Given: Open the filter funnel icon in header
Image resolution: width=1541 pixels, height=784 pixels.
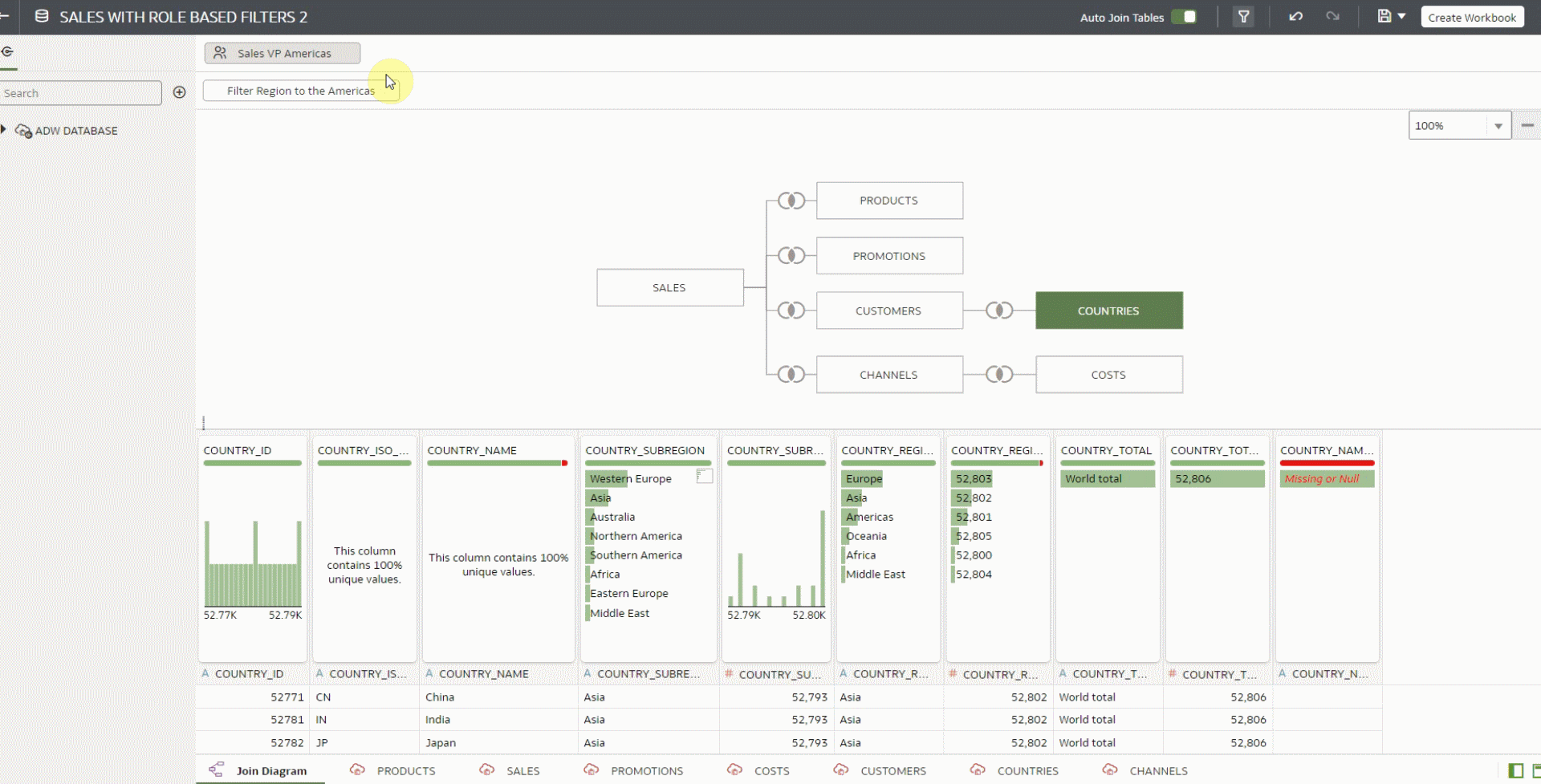Looking at the screenshot, I should click(x=1243, y=17).
